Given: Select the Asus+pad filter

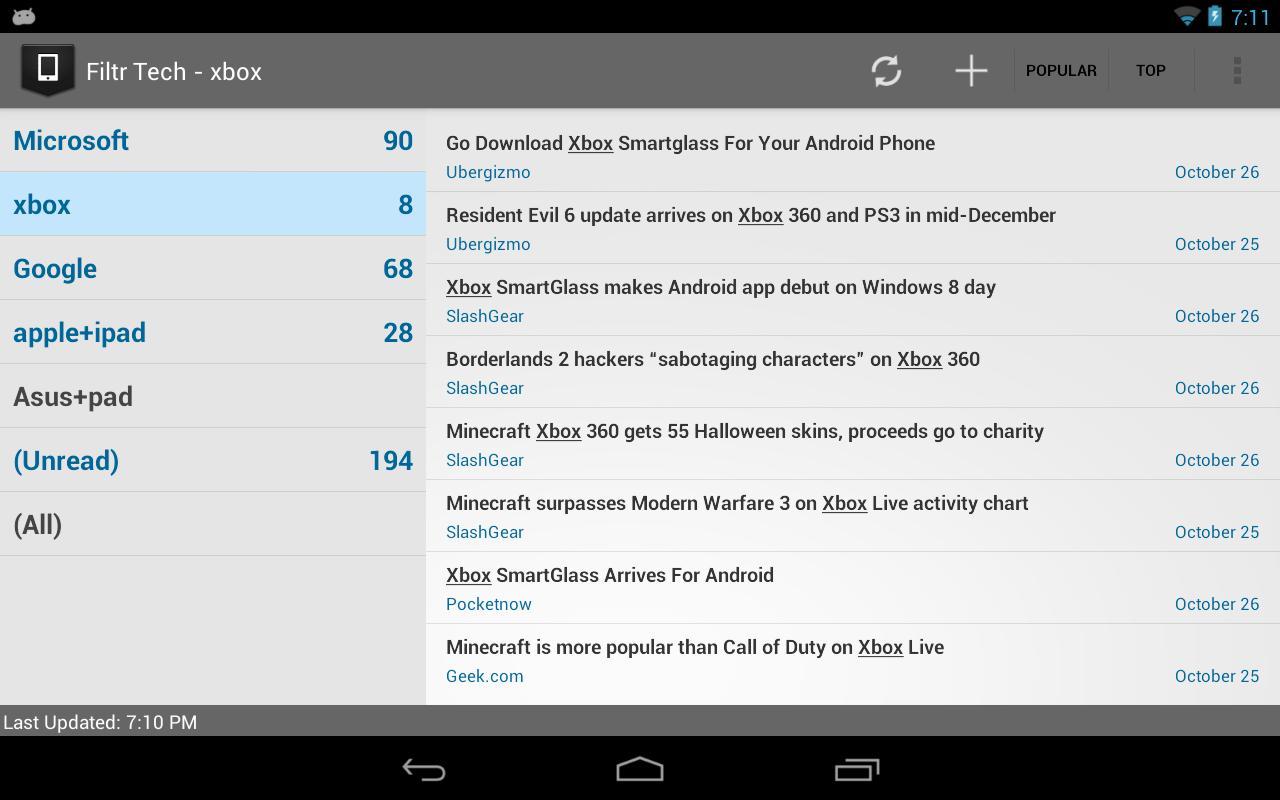Looking at the screenshot, I should tap(213, 396).
